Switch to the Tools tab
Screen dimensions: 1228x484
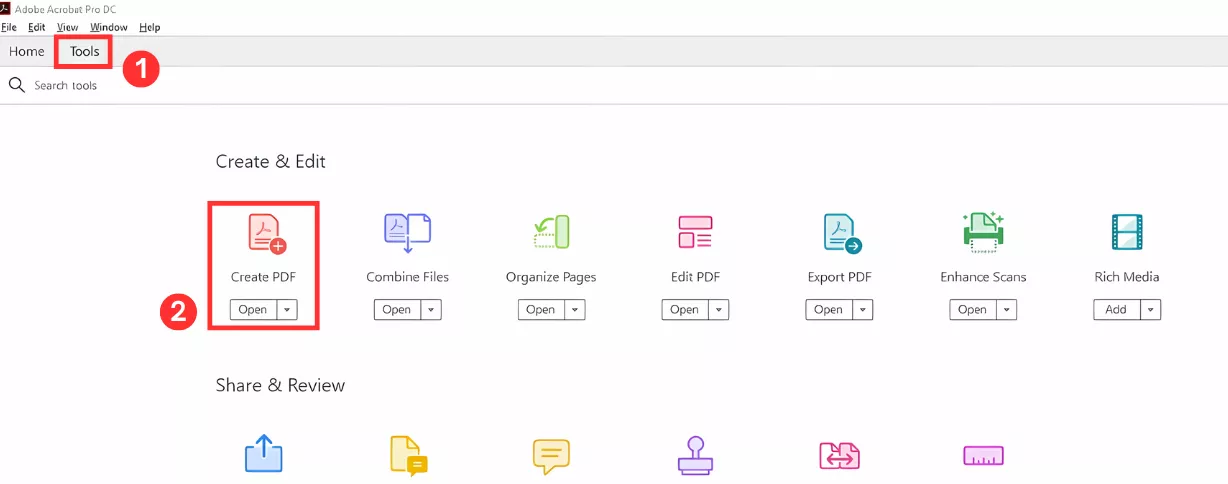(85, 51)
